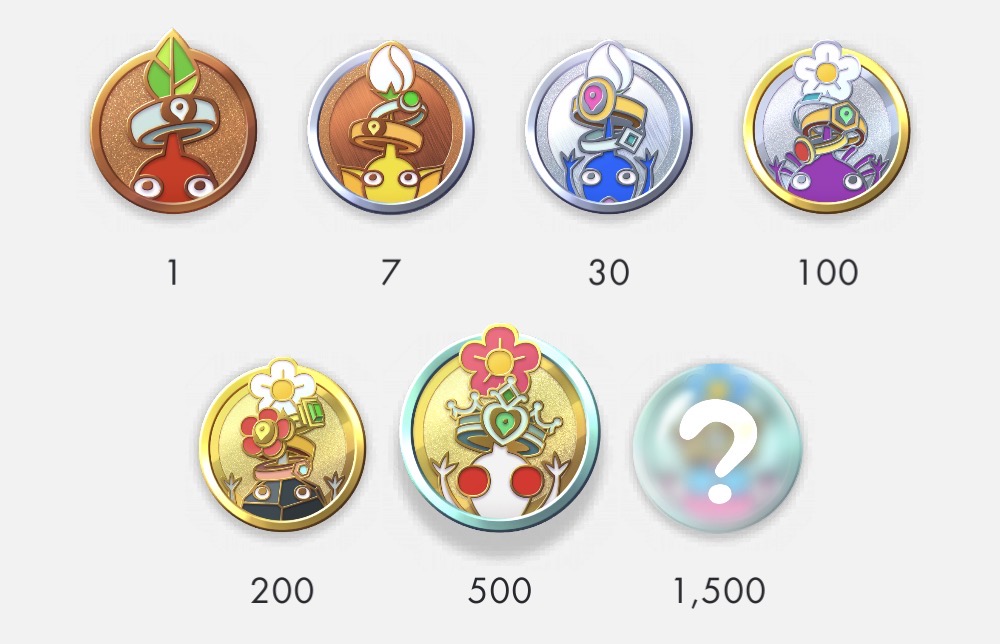Select the purple Pikmin 100 badge
This screenshot has width=1000, height=644.
click(827, 126)
